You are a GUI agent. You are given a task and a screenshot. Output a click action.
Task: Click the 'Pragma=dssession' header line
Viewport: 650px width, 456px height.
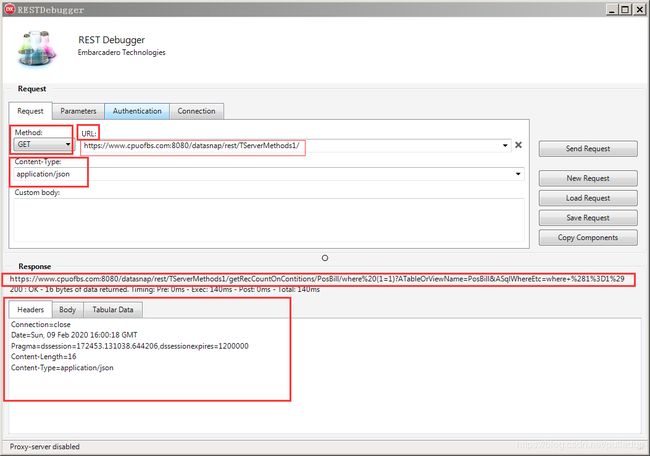pos(130,346)
